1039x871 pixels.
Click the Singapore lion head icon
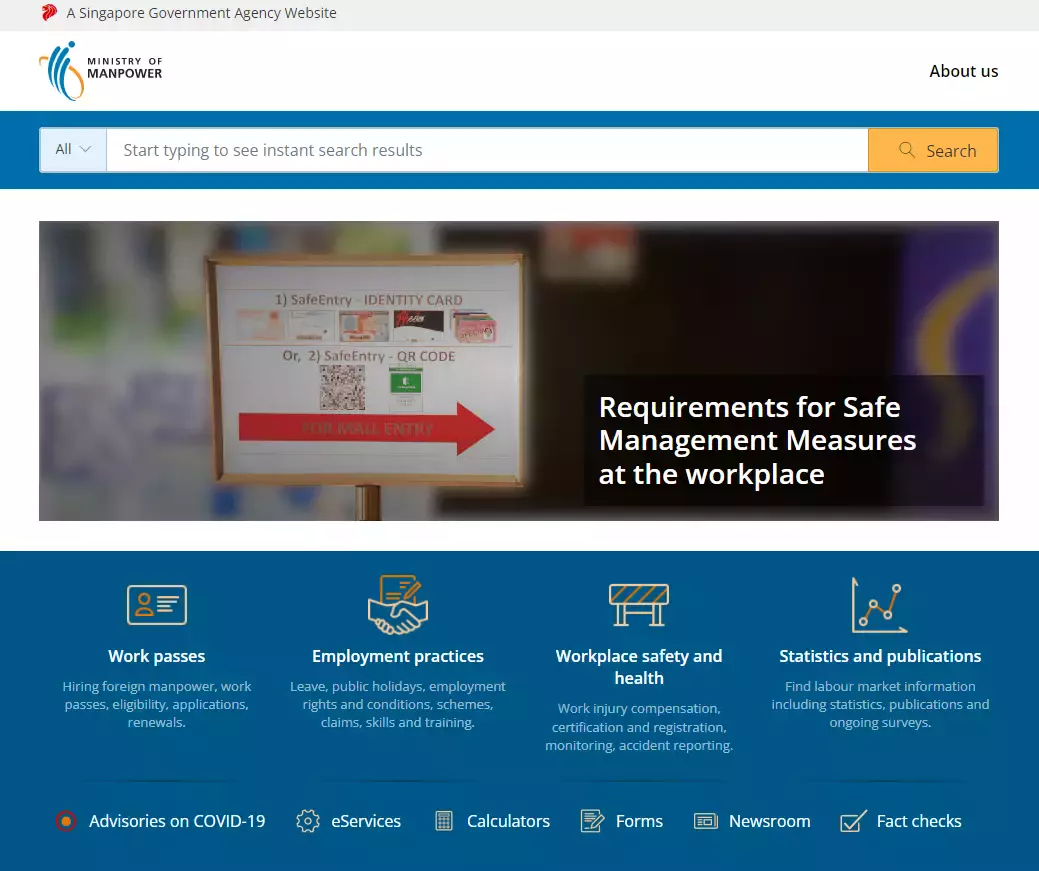pos(49,13)
